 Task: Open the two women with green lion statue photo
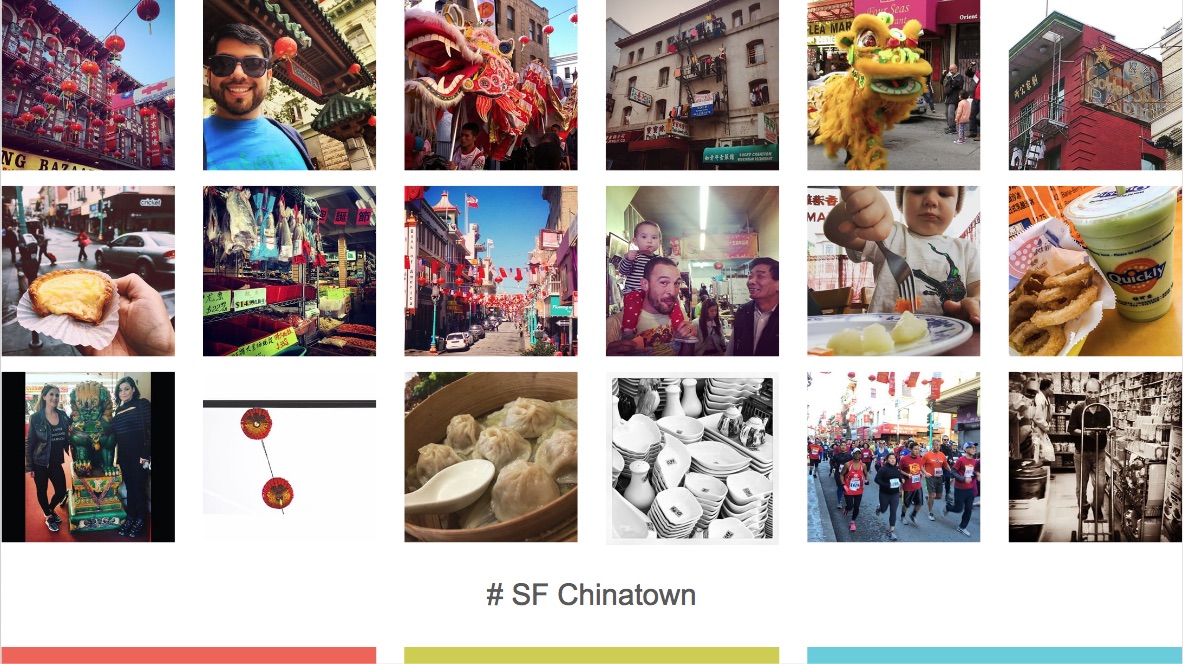point(88,456)
